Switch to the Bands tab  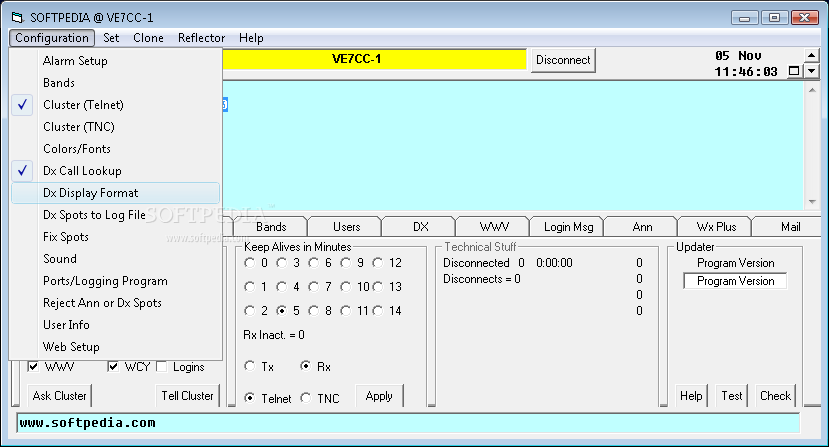[x=271, y=227]
